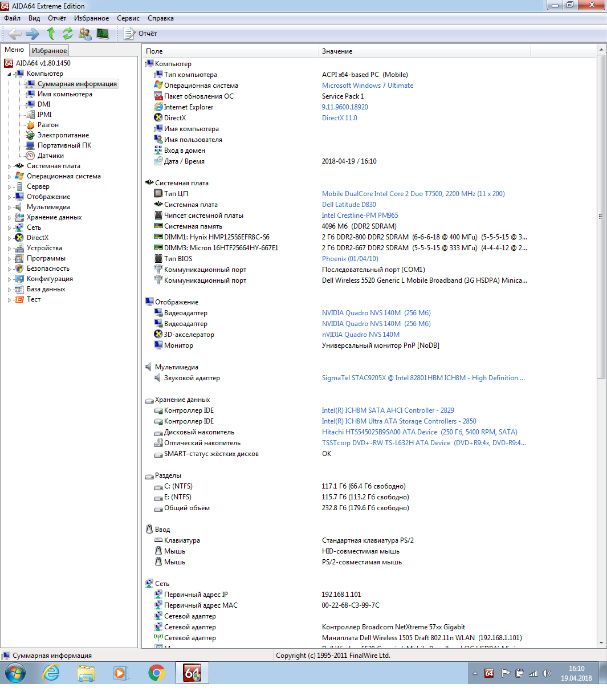This screenshot has width=607, height=700.
Task: Click the vertical scrollbar thumb
Action: (601, 216)
